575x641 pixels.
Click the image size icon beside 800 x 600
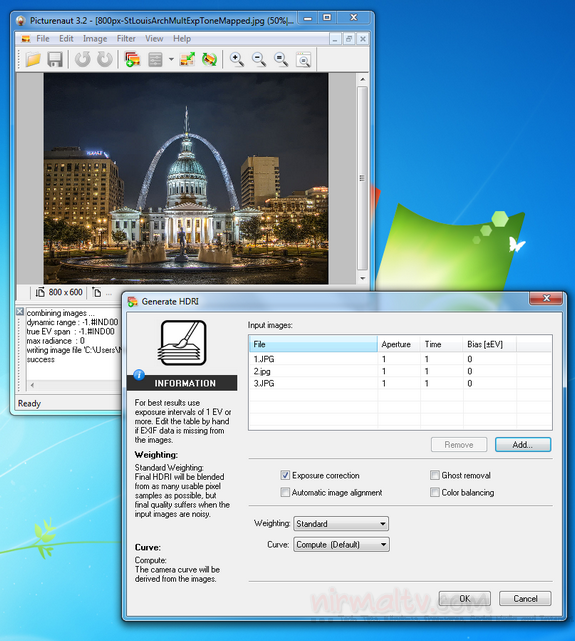40,292
